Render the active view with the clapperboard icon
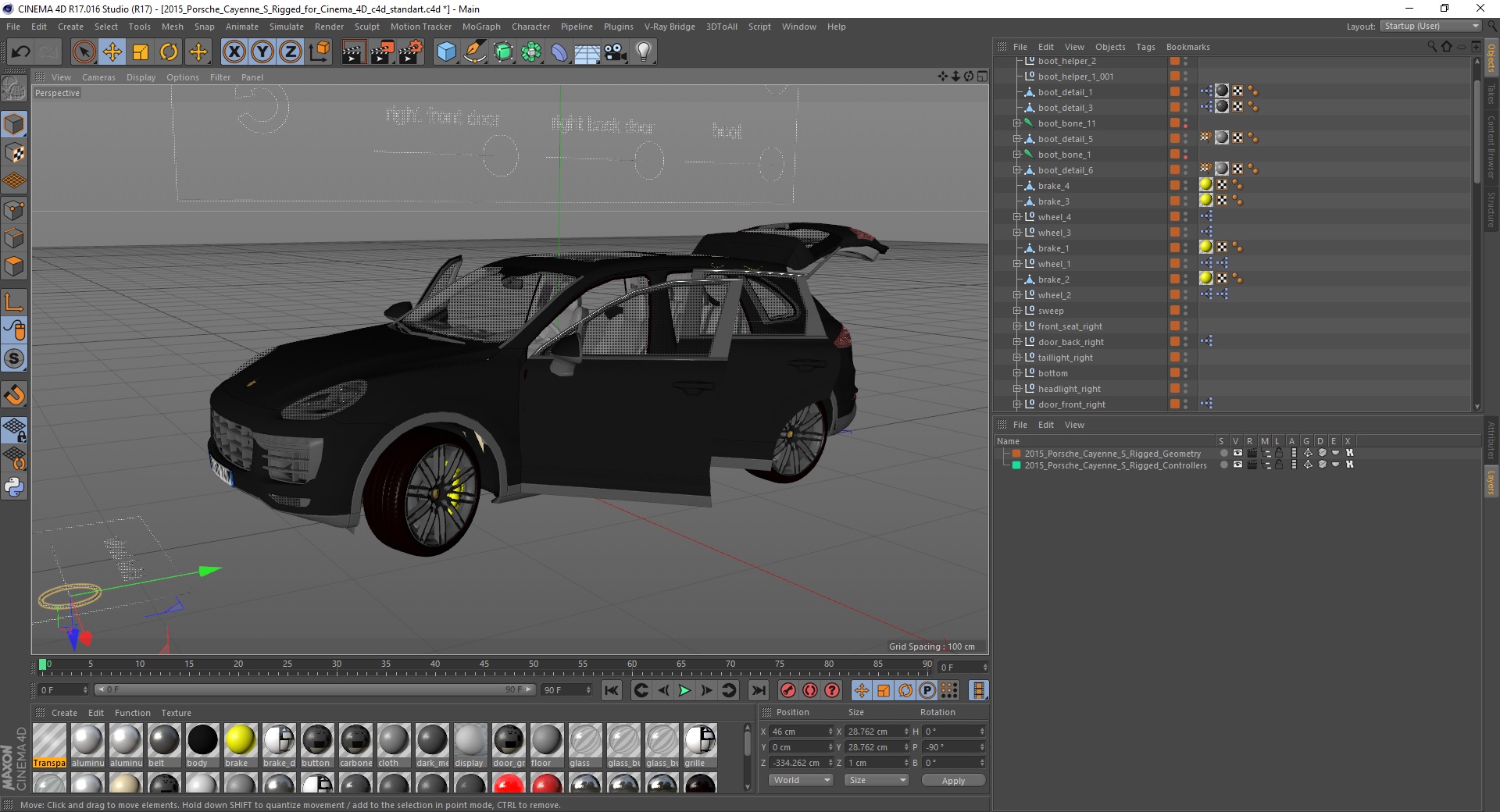 point(353,52)
